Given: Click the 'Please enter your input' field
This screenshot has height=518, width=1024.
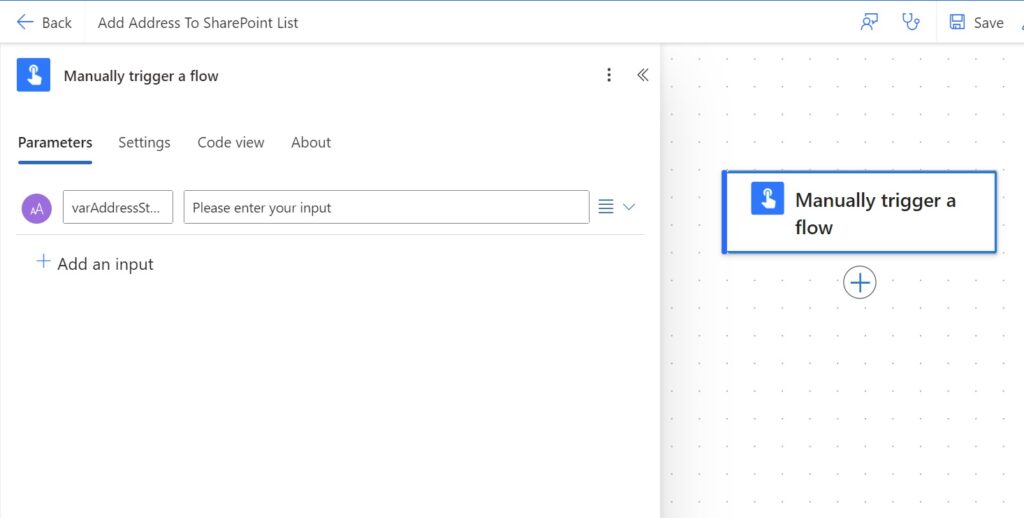Looking at the screenshot, I should pyautogui.click(x=387, y=207).
